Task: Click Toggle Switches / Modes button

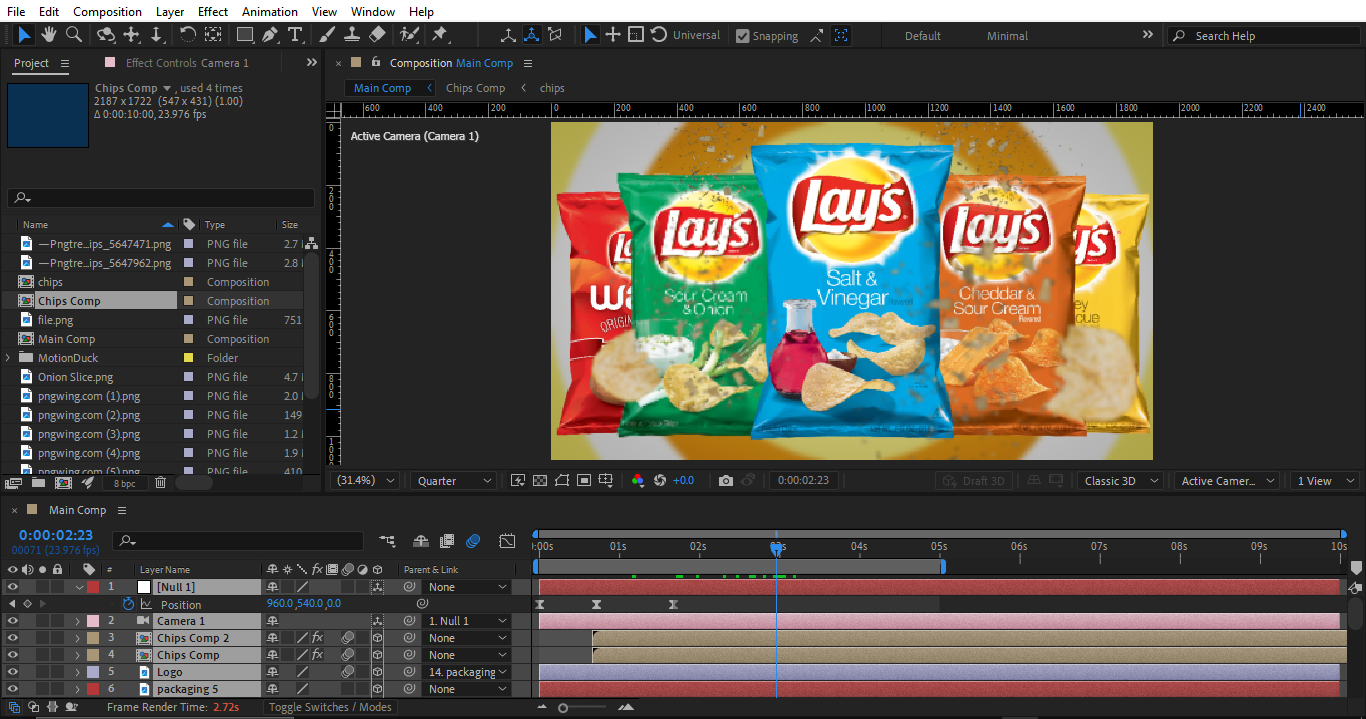Action: coord(330,707)
